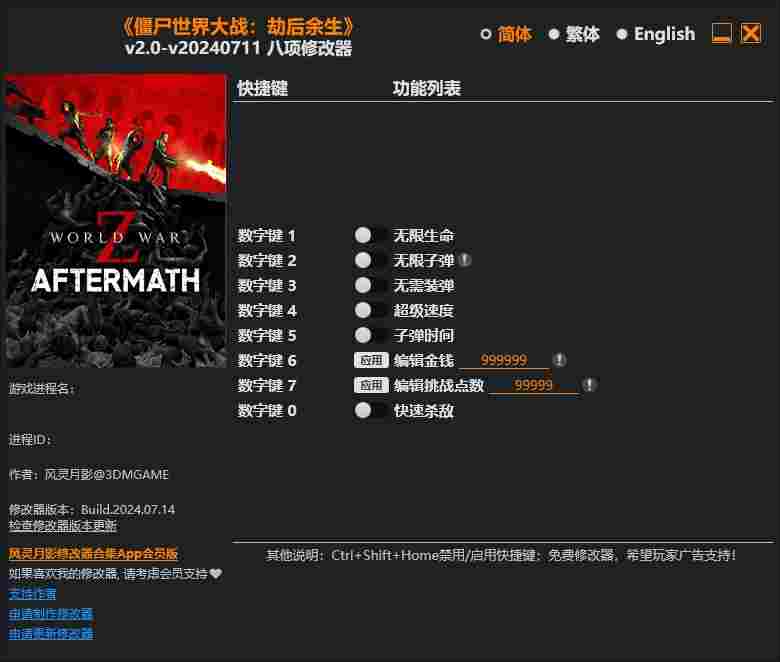780x662 pixels.
Task: Enable the 子弹时间 toggle
Action: tap(371, 335)
